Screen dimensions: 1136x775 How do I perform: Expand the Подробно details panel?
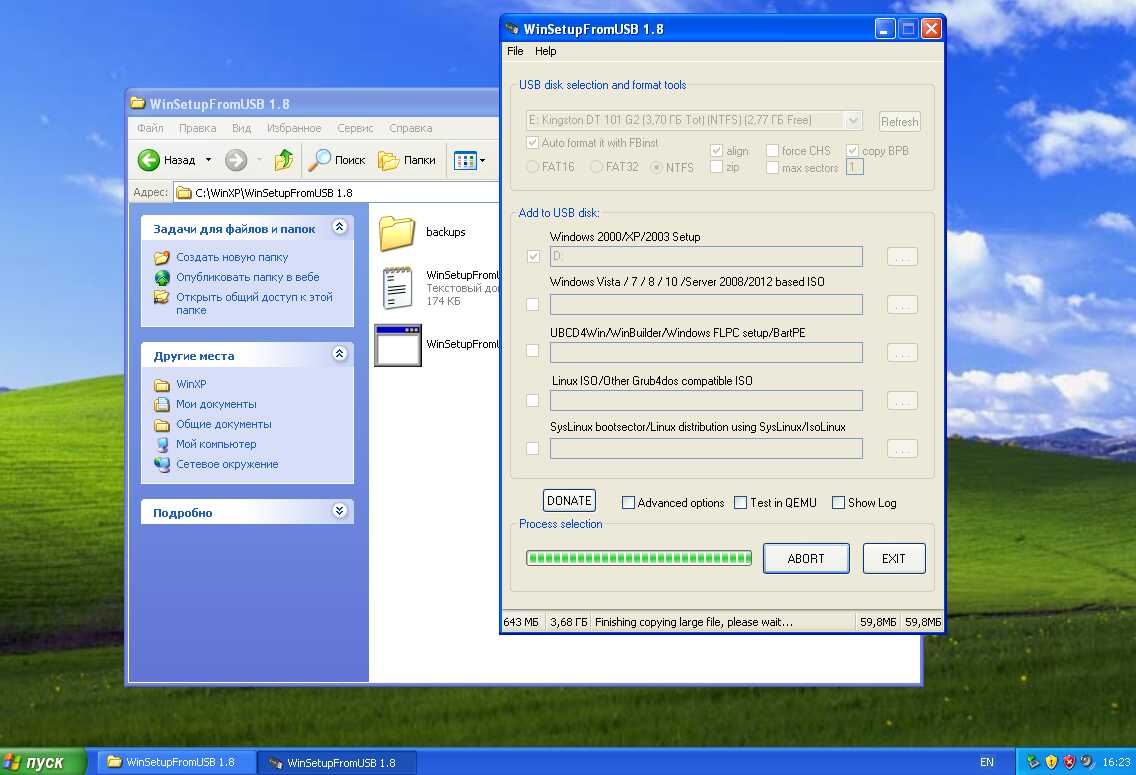click(x=339, y=512)
